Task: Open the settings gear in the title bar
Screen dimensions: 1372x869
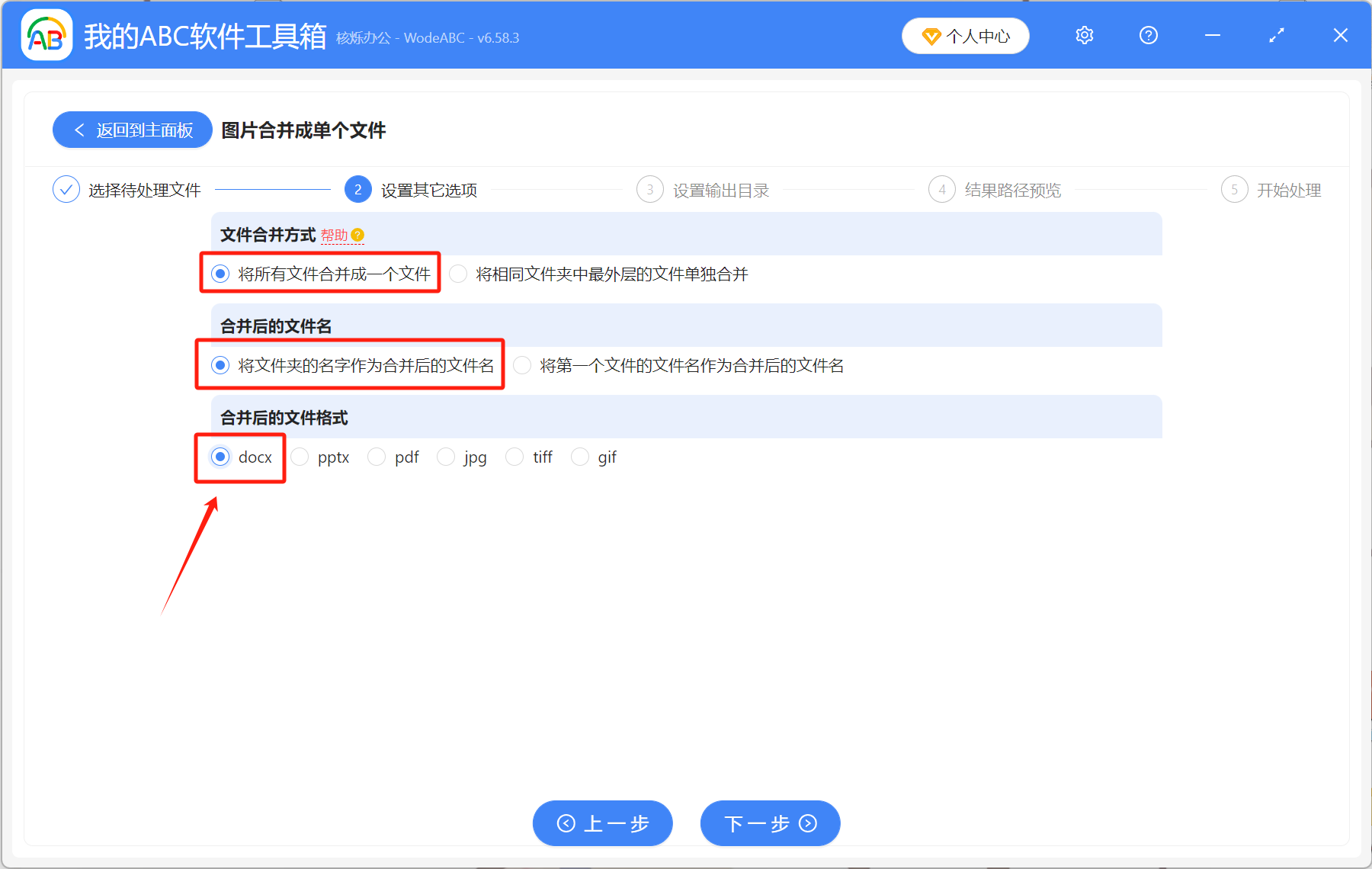Action: coord(1083,35)
